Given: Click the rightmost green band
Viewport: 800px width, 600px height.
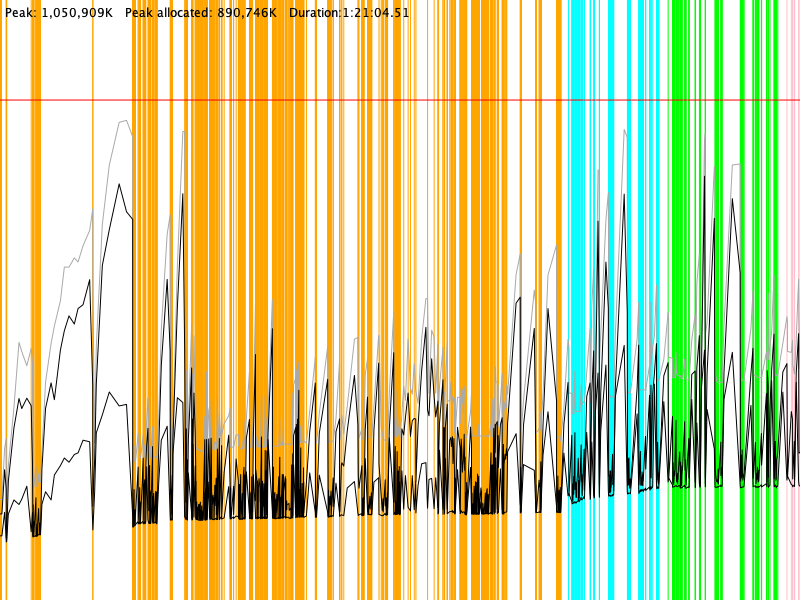Looking at the screenshot, I should (773, 300).
